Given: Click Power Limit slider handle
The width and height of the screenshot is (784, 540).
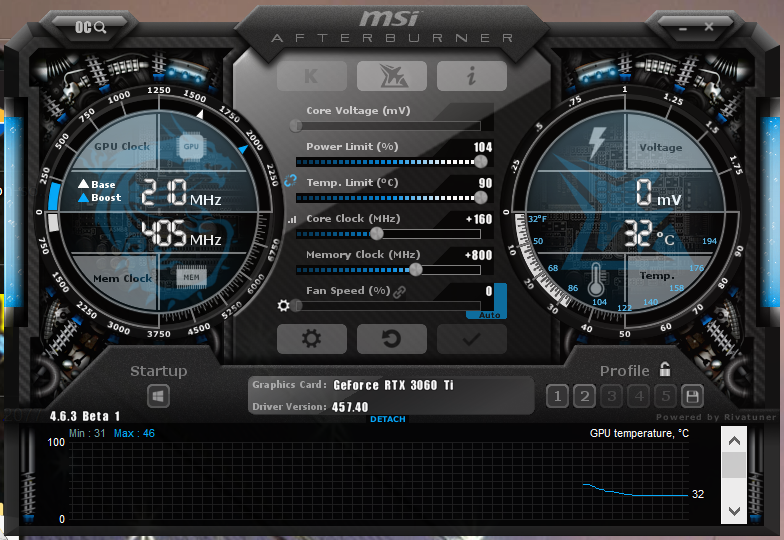Looking at the screenshot, I should [480, 162].
